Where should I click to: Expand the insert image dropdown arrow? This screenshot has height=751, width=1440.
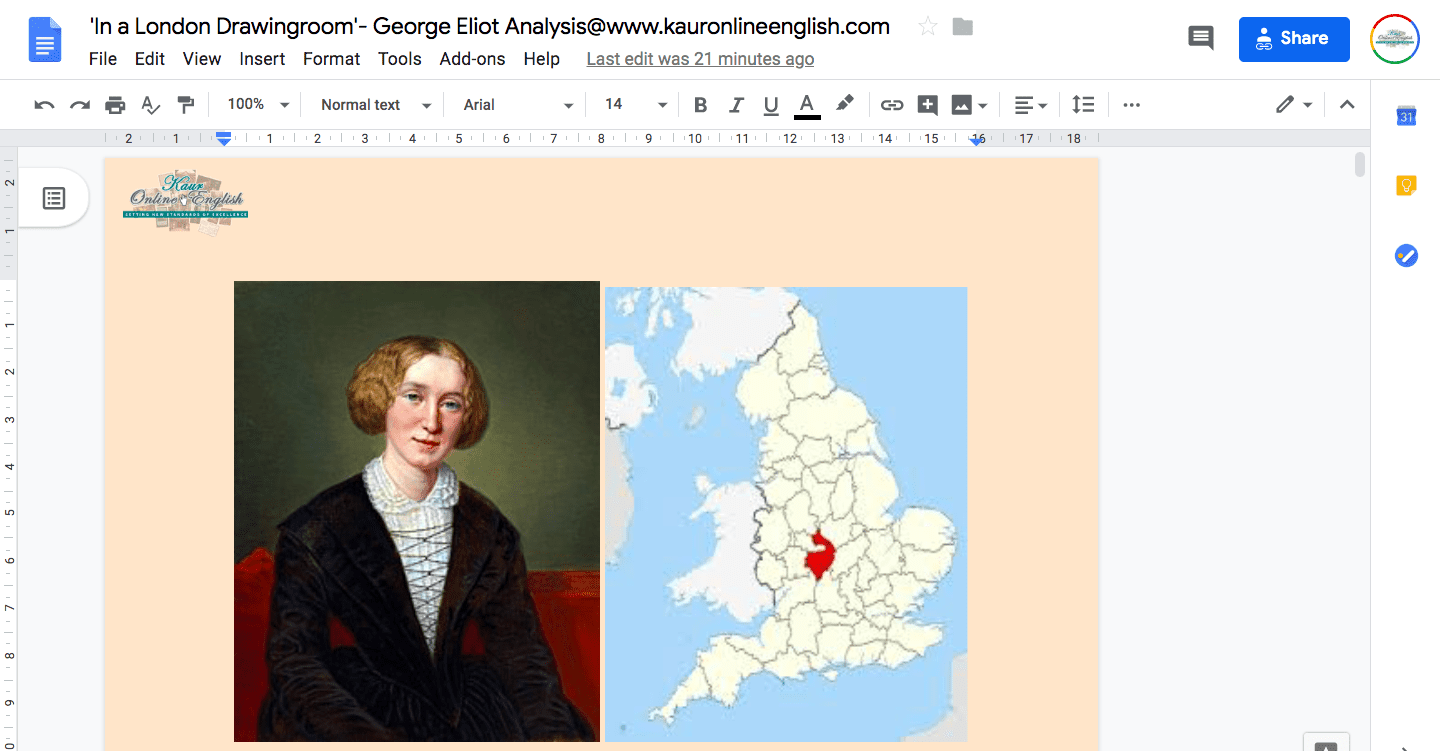point(982,105)
